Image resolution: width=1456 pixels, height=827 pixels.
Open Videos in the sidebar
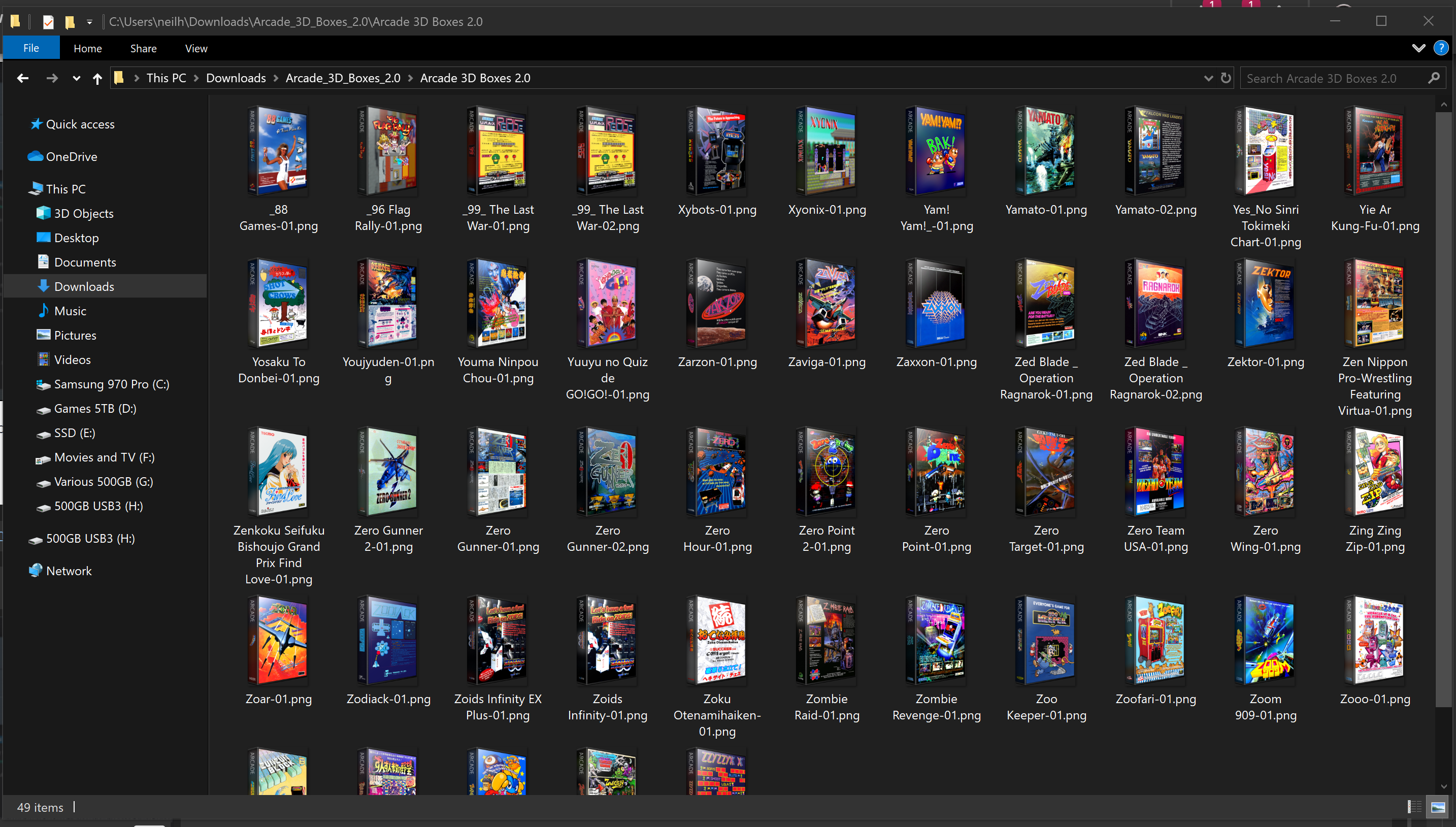tap(63, 359)
